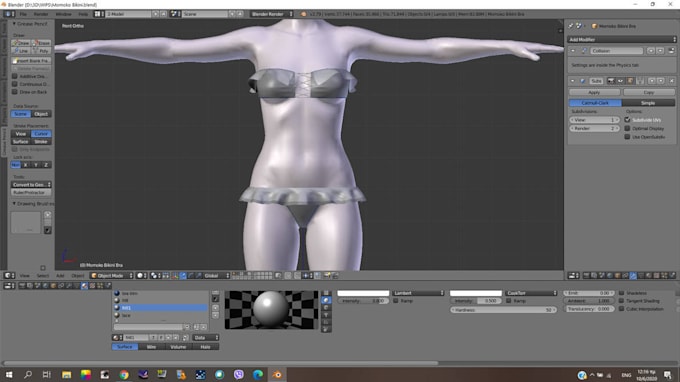This screenshot has height=382, width=680.
Task: Select the Erase grease pencil tool
Action: [41, 43]
